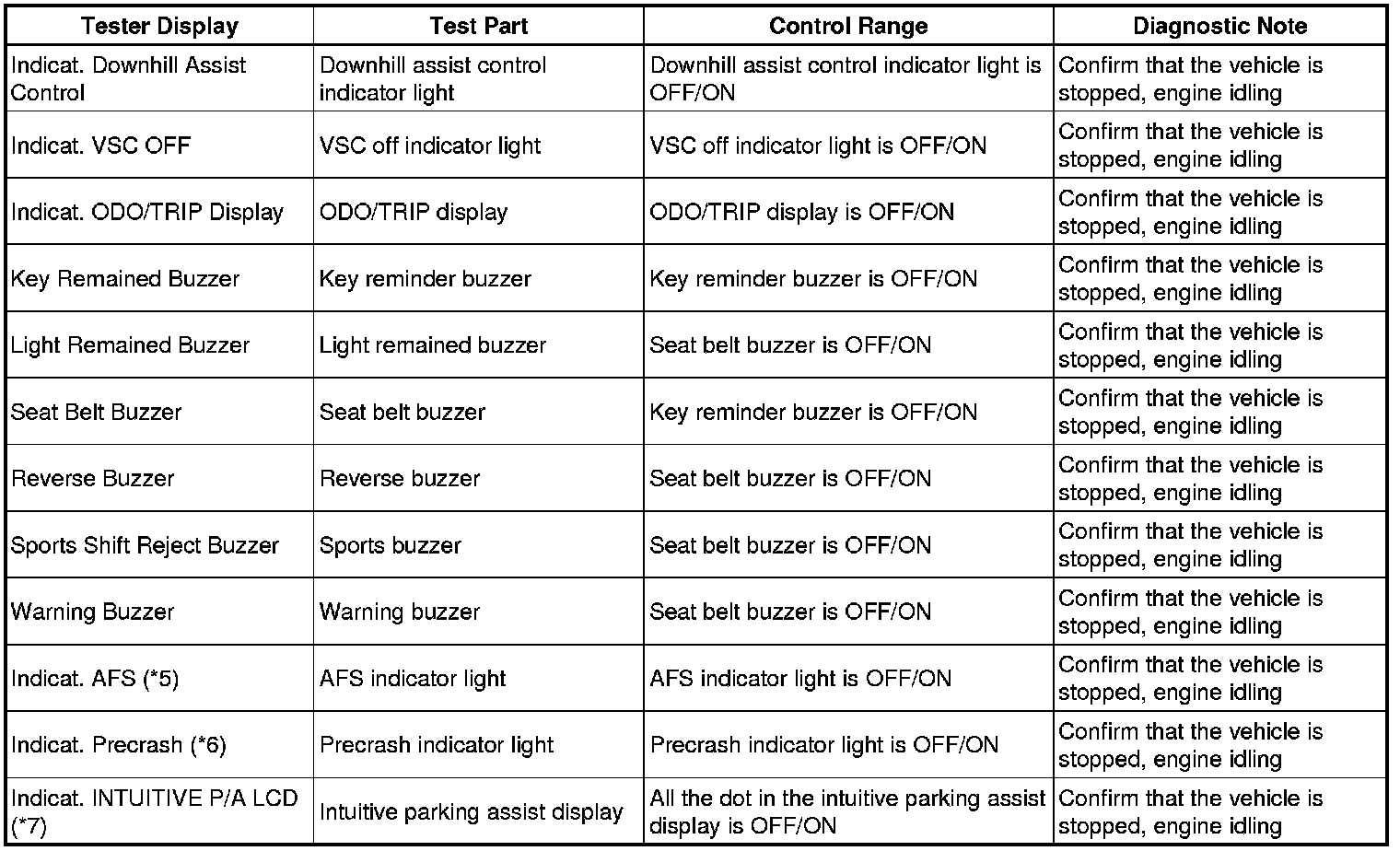This screenshot has height=851, width=1400.
Task: Select the "Diagnostic Note" column header
Action: pos(1219,26)
